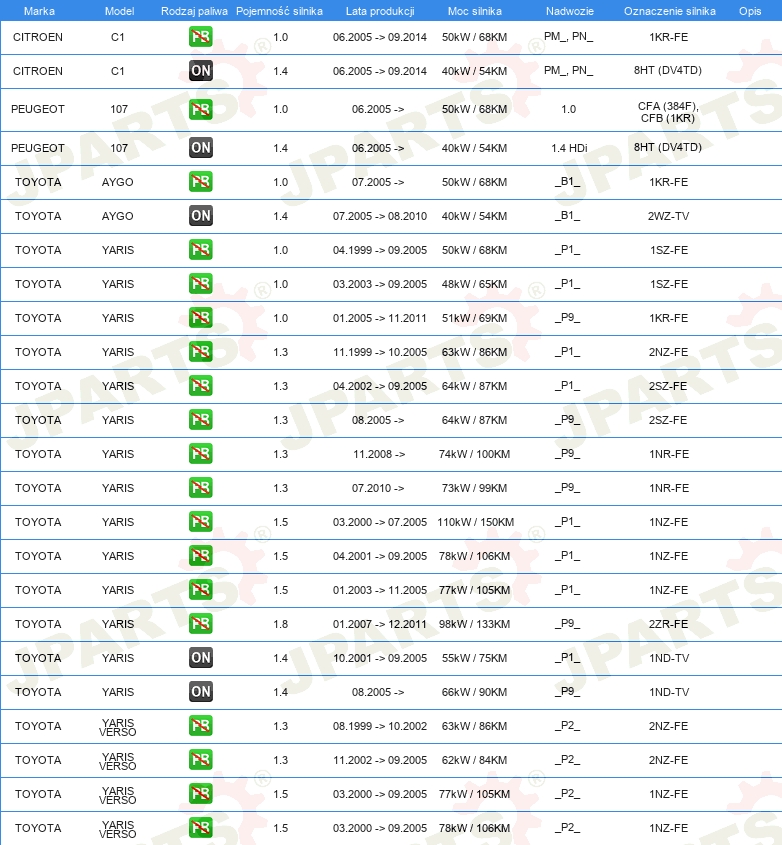Image resolution: width=782 pixels, height=845 pixels.
Task: Click the petrol icon in the Yaris 1.8 2ZR-FE row
Action: click(200, 623)
